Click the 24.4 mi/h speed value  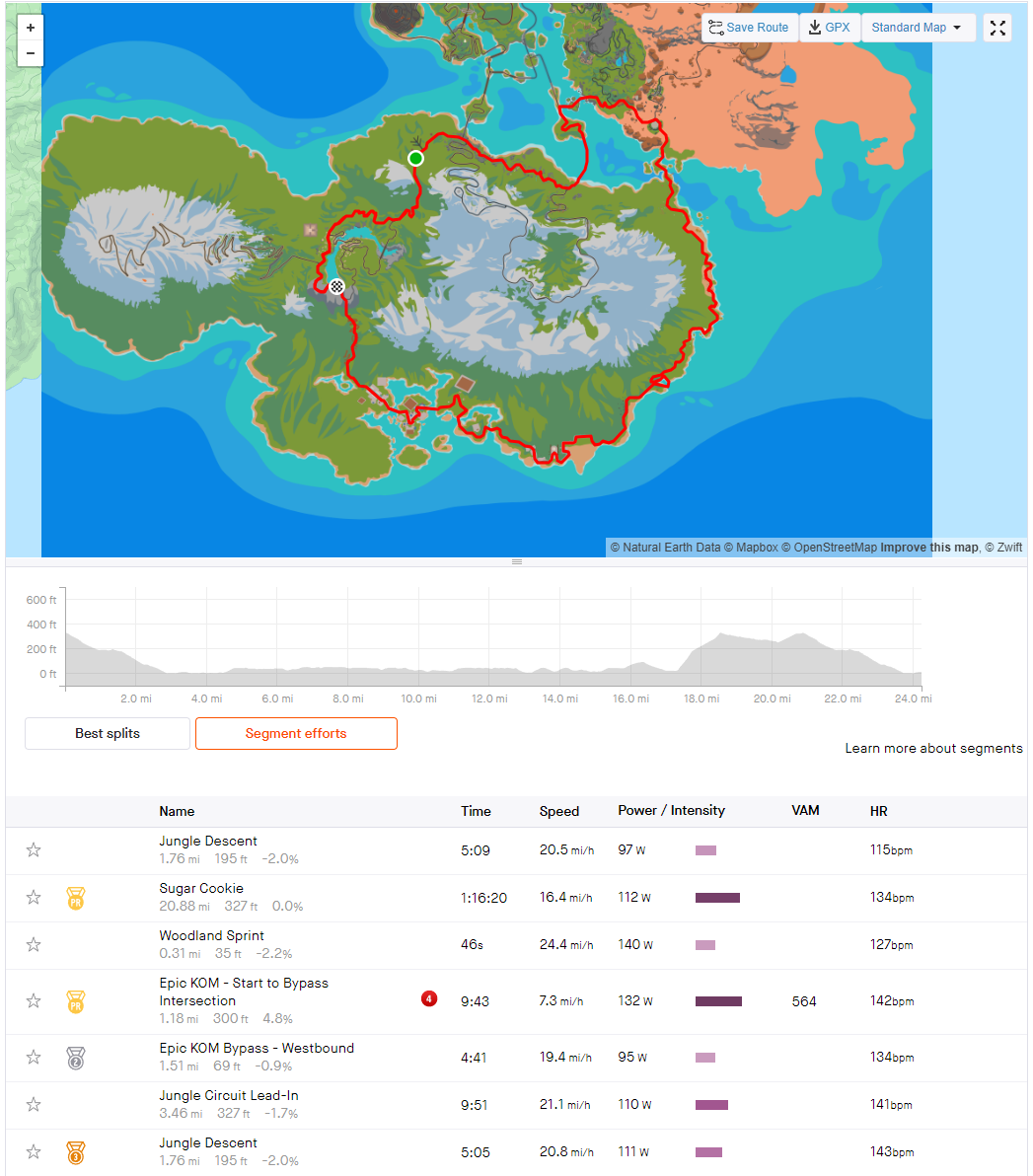tap(566, 944)
